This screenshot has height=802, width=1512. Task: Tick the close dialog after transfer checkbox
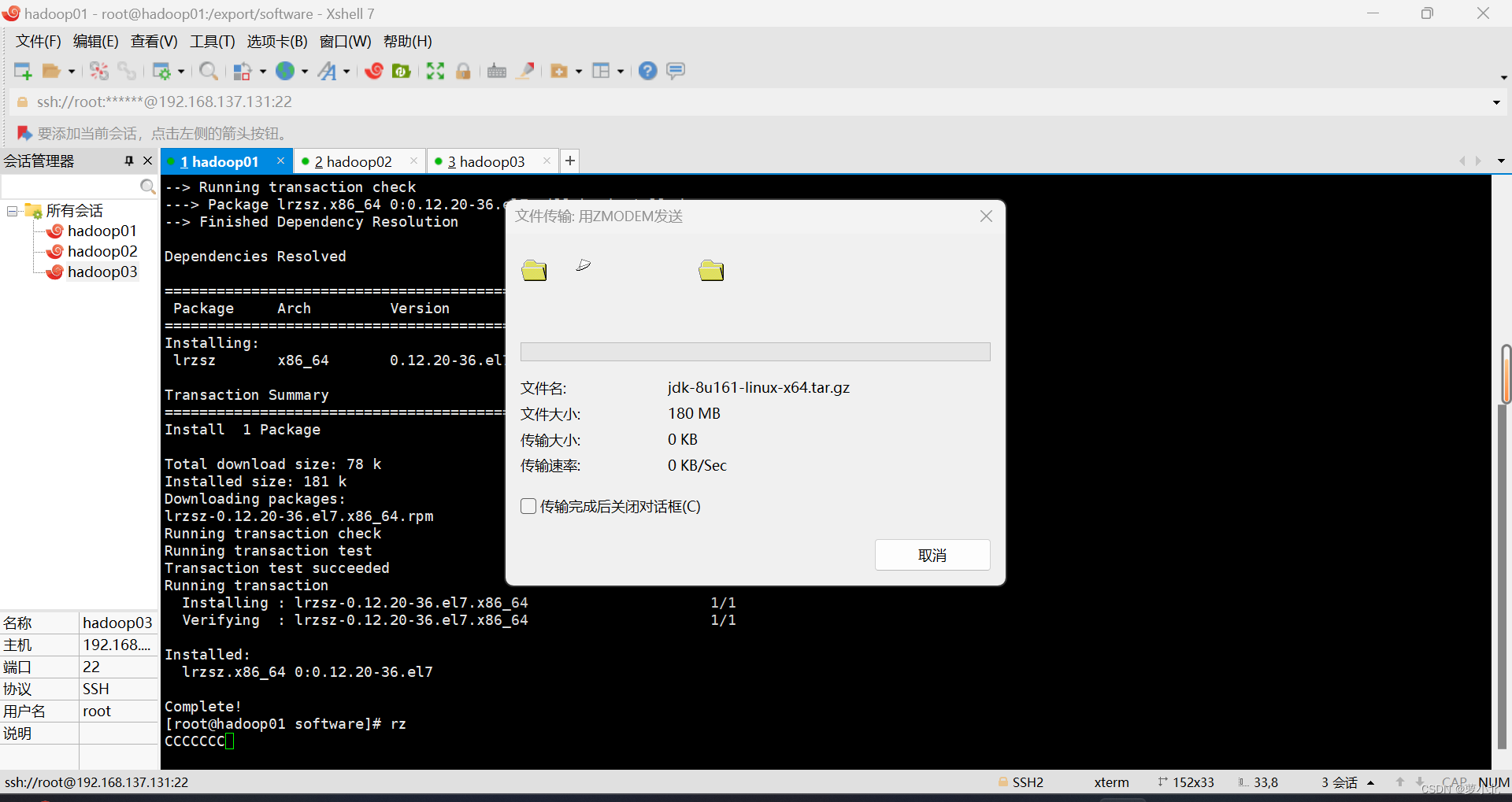pyautogui.click(x=528, y=506)
